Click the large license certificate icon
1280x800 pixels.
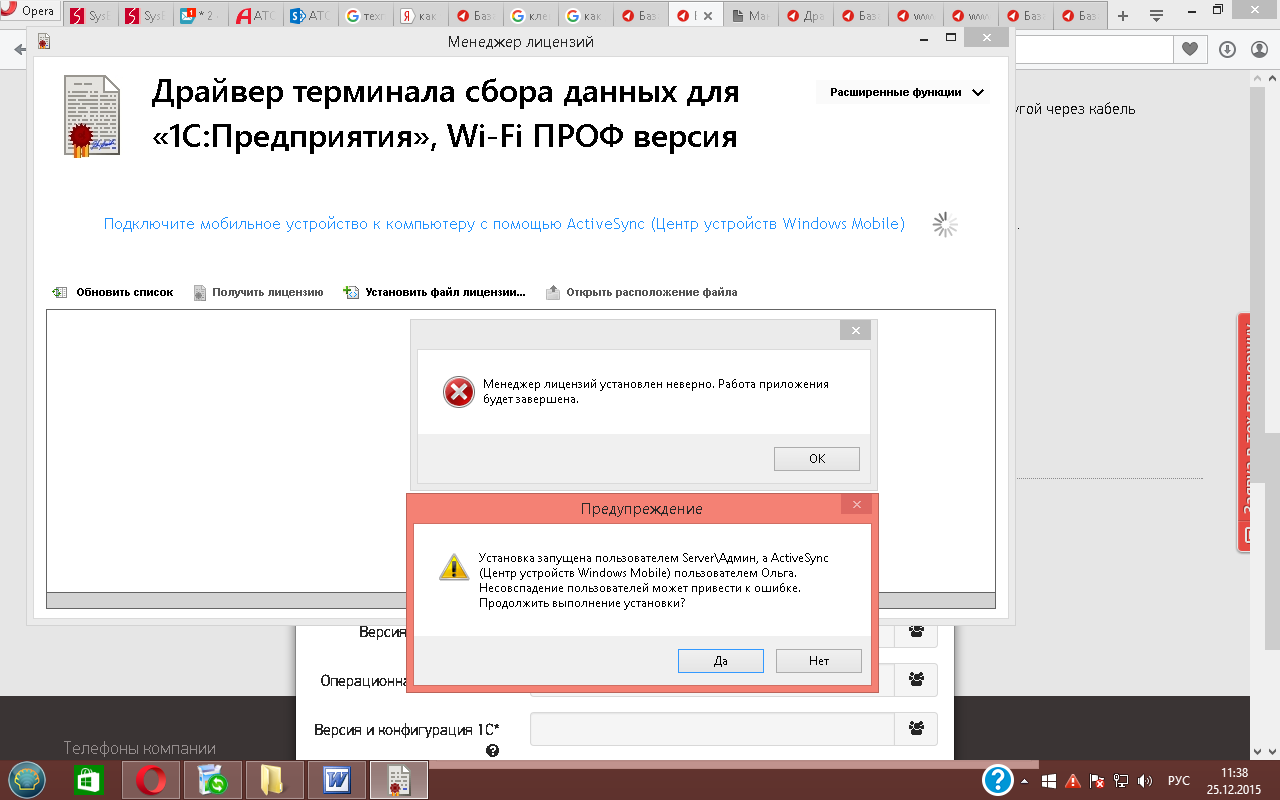[x=92, y=117]
